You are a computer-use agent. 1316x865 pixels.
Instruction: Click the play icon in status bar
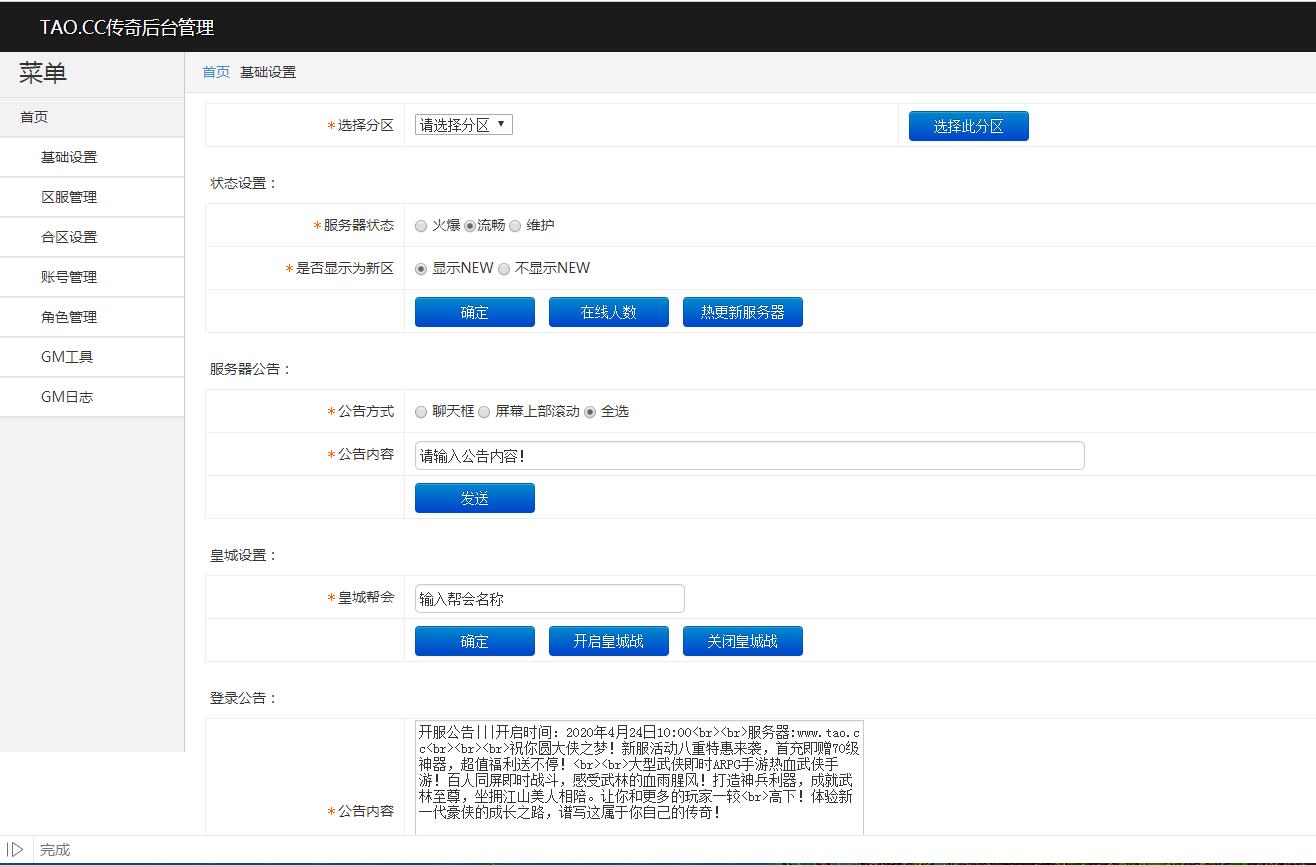click(x=15, y=850)
